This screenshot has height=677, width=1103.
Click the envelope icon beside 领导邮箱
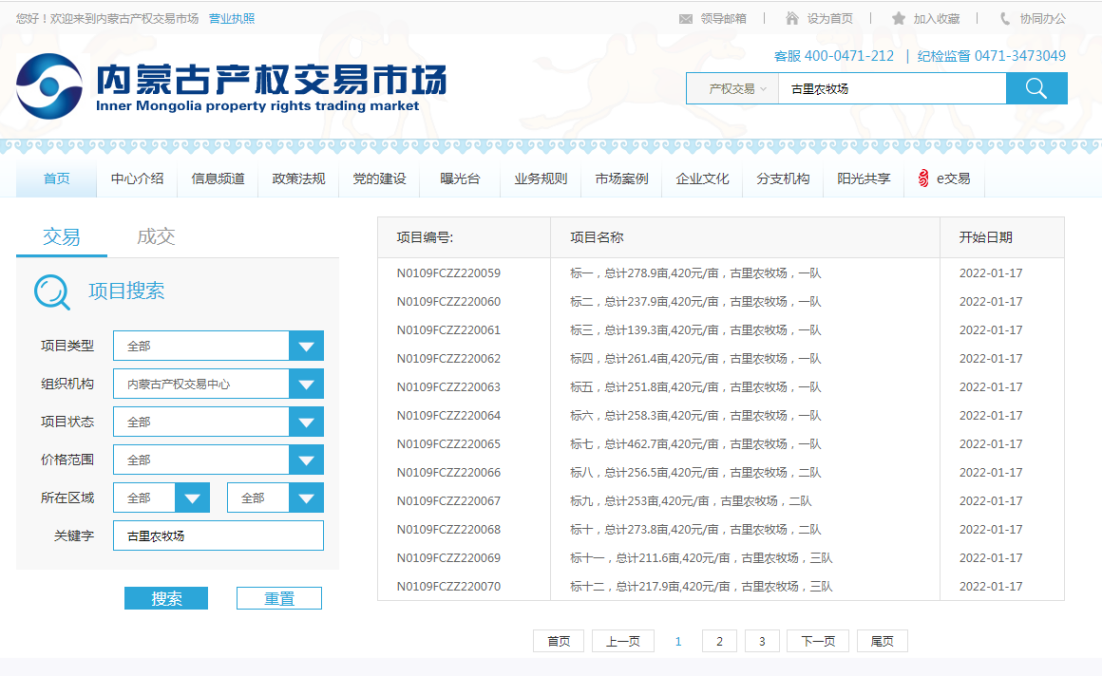coord(686,19)
